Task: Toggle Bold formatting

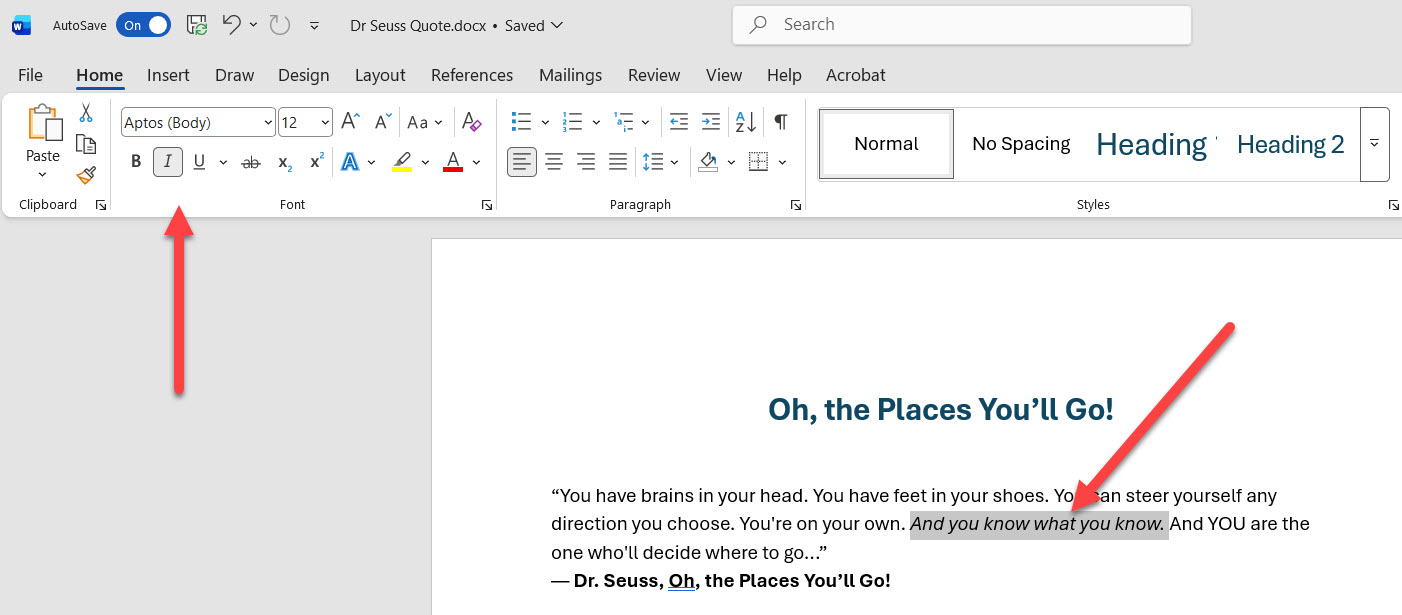Action: (x=136, y=162)
